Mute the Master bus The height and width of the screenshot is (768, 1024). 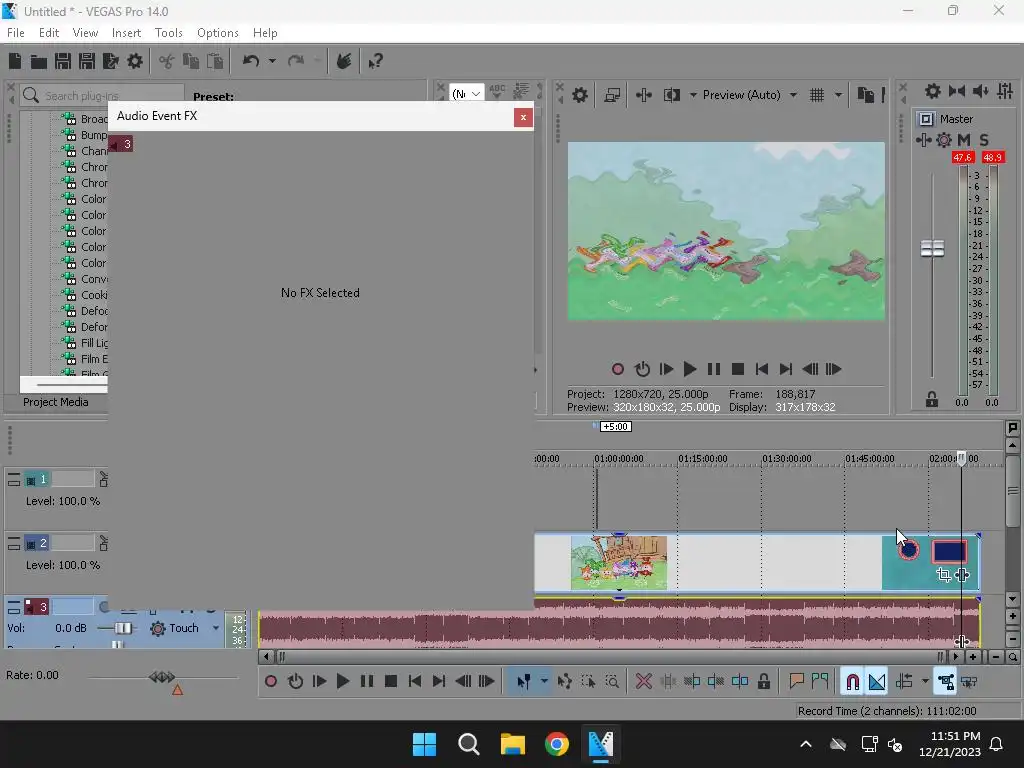pyautogui.click(x=964, y=140)
